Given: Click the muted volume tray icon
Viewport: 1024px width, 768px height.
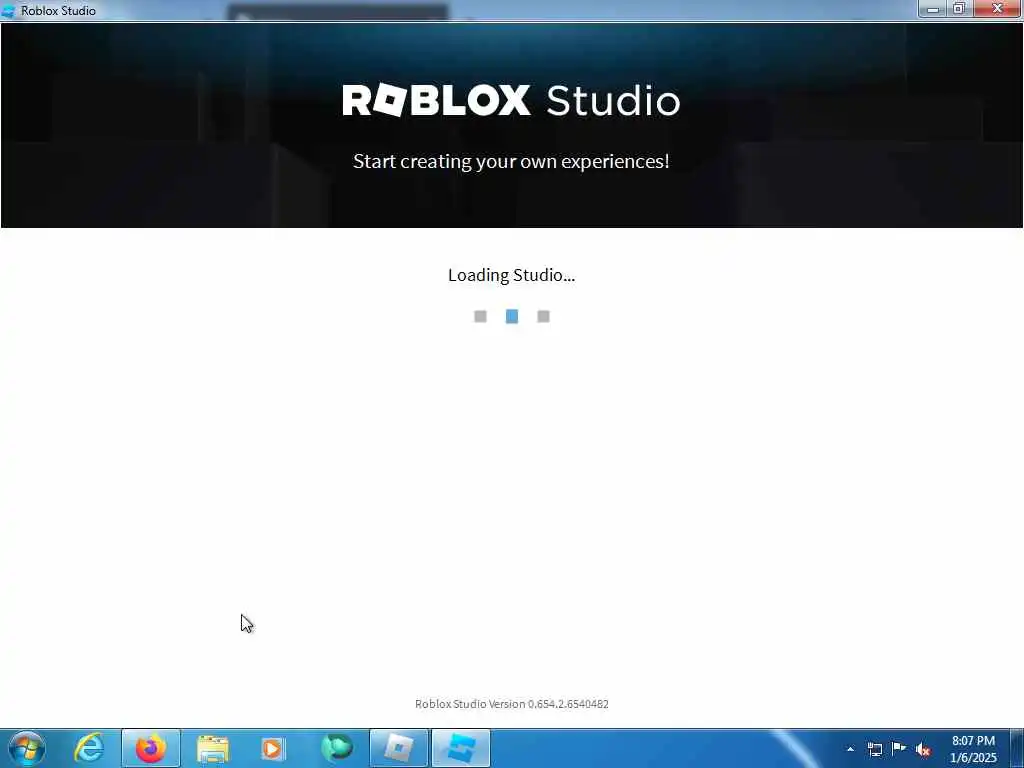Looking at the screenshot, I should [923, 750].
